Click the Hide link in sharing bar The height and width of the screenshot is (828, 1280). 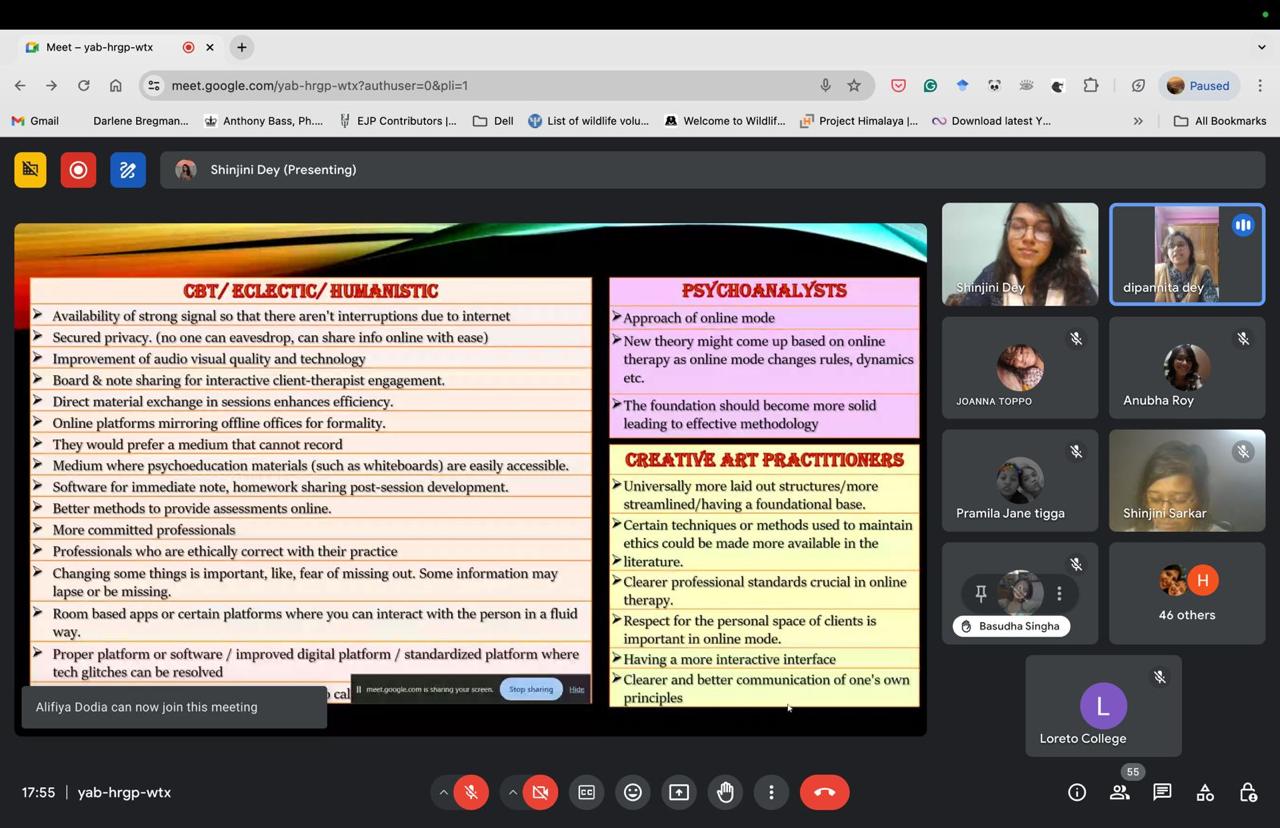[577, 689]
